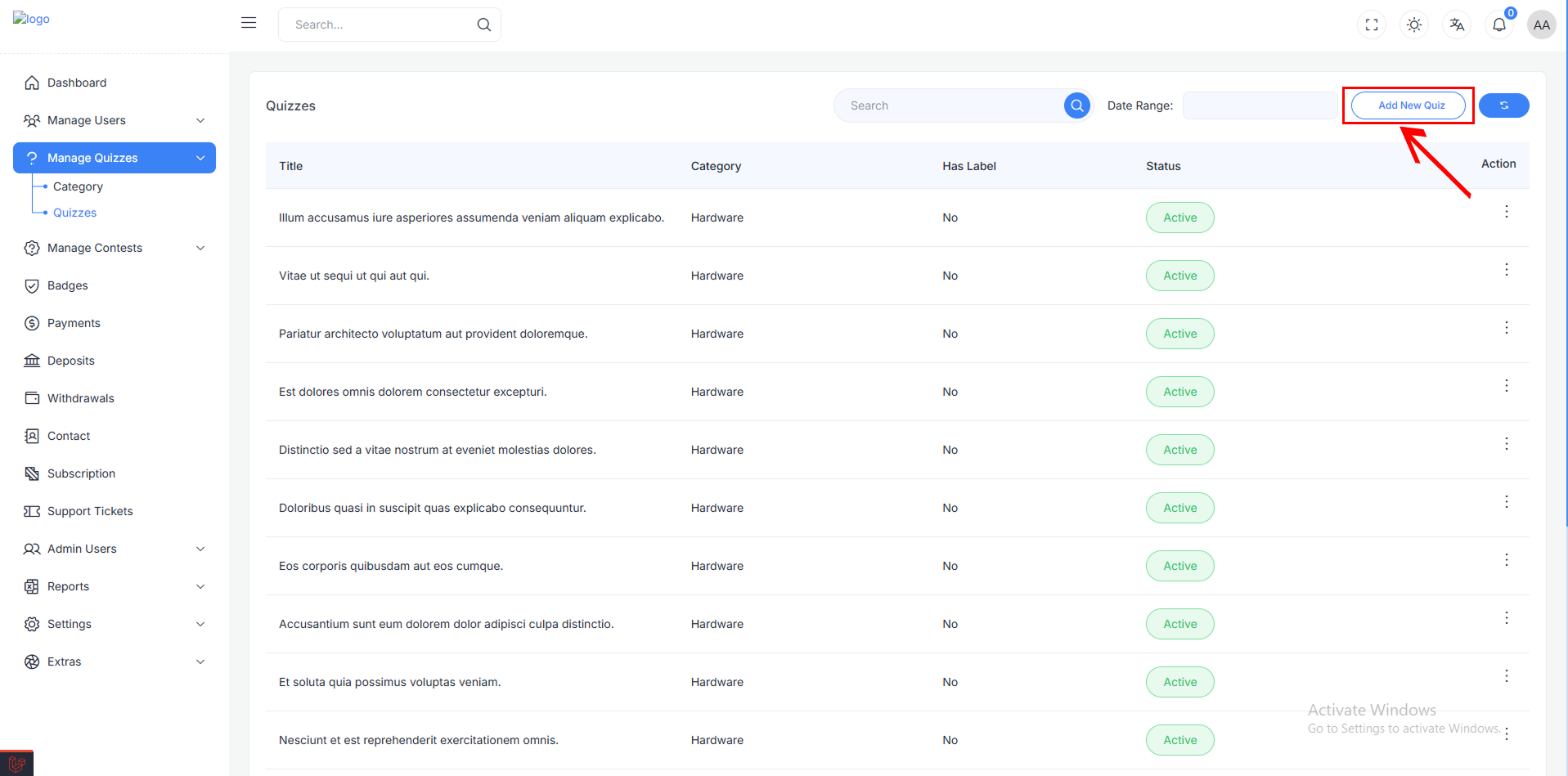The width and height of the screenshot is (1568, 776).
Task: Switch theme with the sun icon
Action: coord(1414,25)
